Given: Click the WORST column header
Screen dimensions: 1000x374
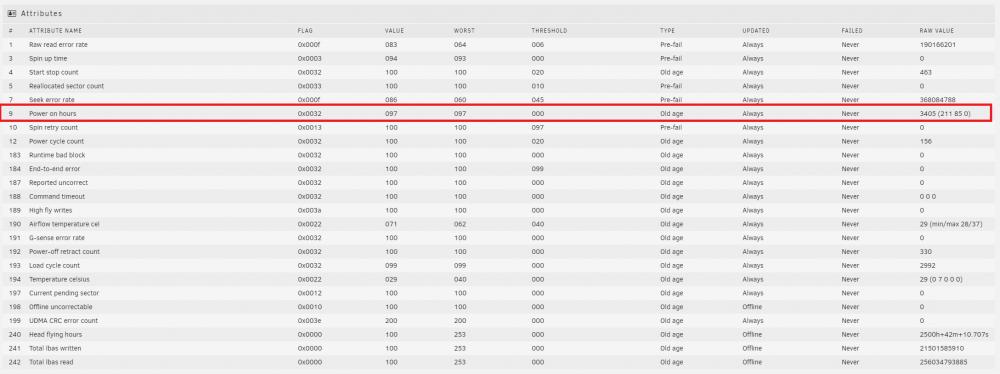Looking at the screenshot, I should coord(464,31).
